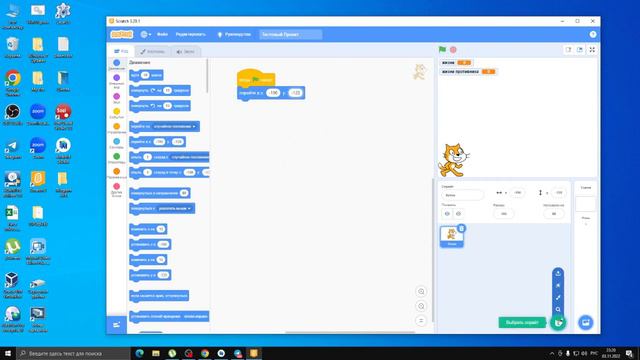Viewport: 640px width, 360px height.
Task: Select the Звук magenta block category
Action: pos(117,98)
